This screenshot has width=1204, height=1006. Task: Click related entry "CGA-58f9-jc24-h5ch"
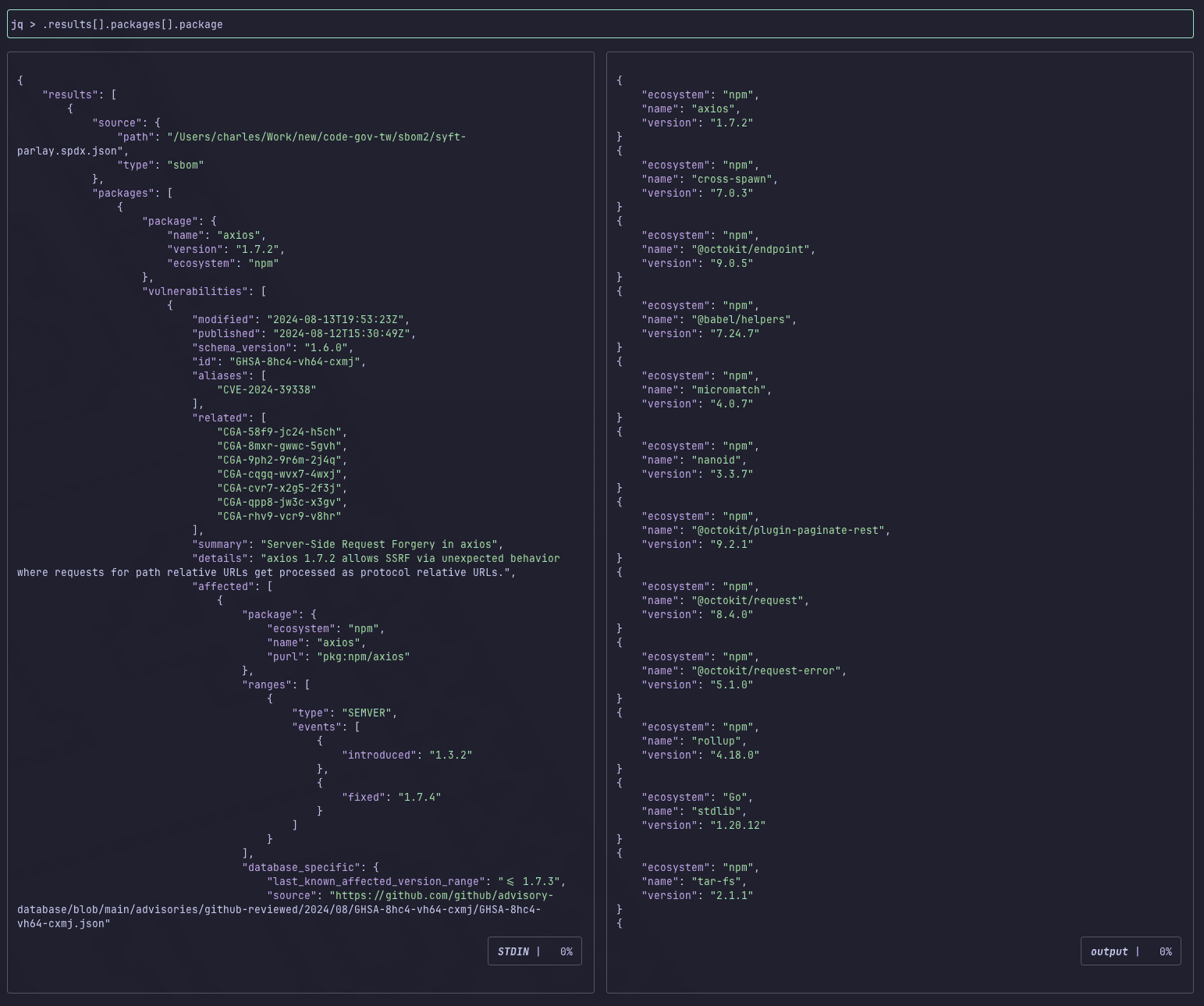pyautogui.click(x=279, y=432)
